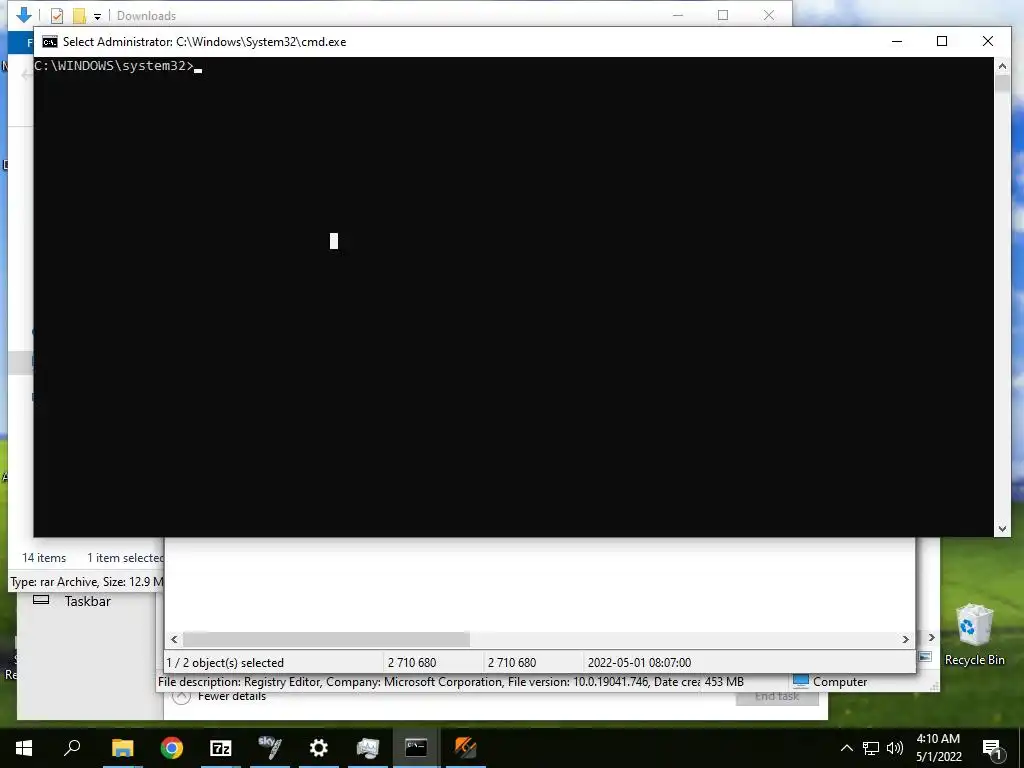This screenshot has height=768, width=1024.
Task: Show hidden system tray icons
Action: (x=846, y=748)
